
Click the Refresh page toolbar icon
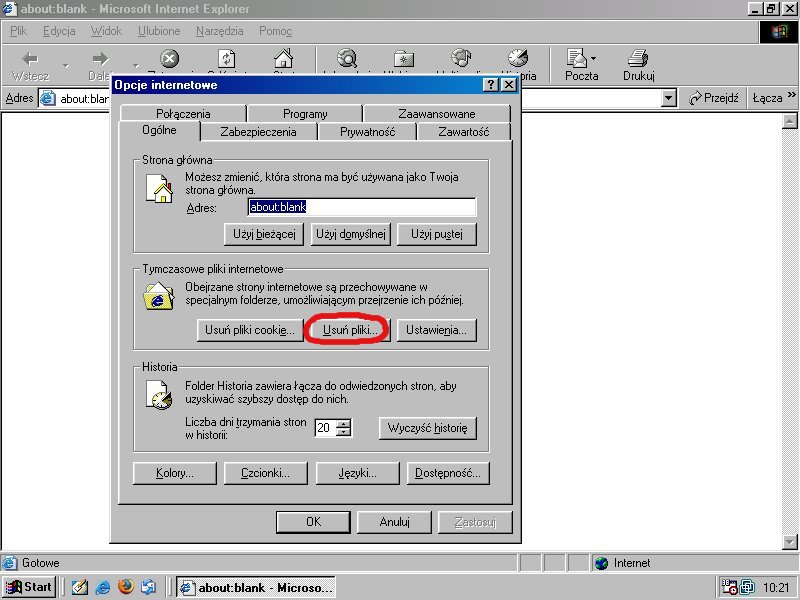click(227, 59)
